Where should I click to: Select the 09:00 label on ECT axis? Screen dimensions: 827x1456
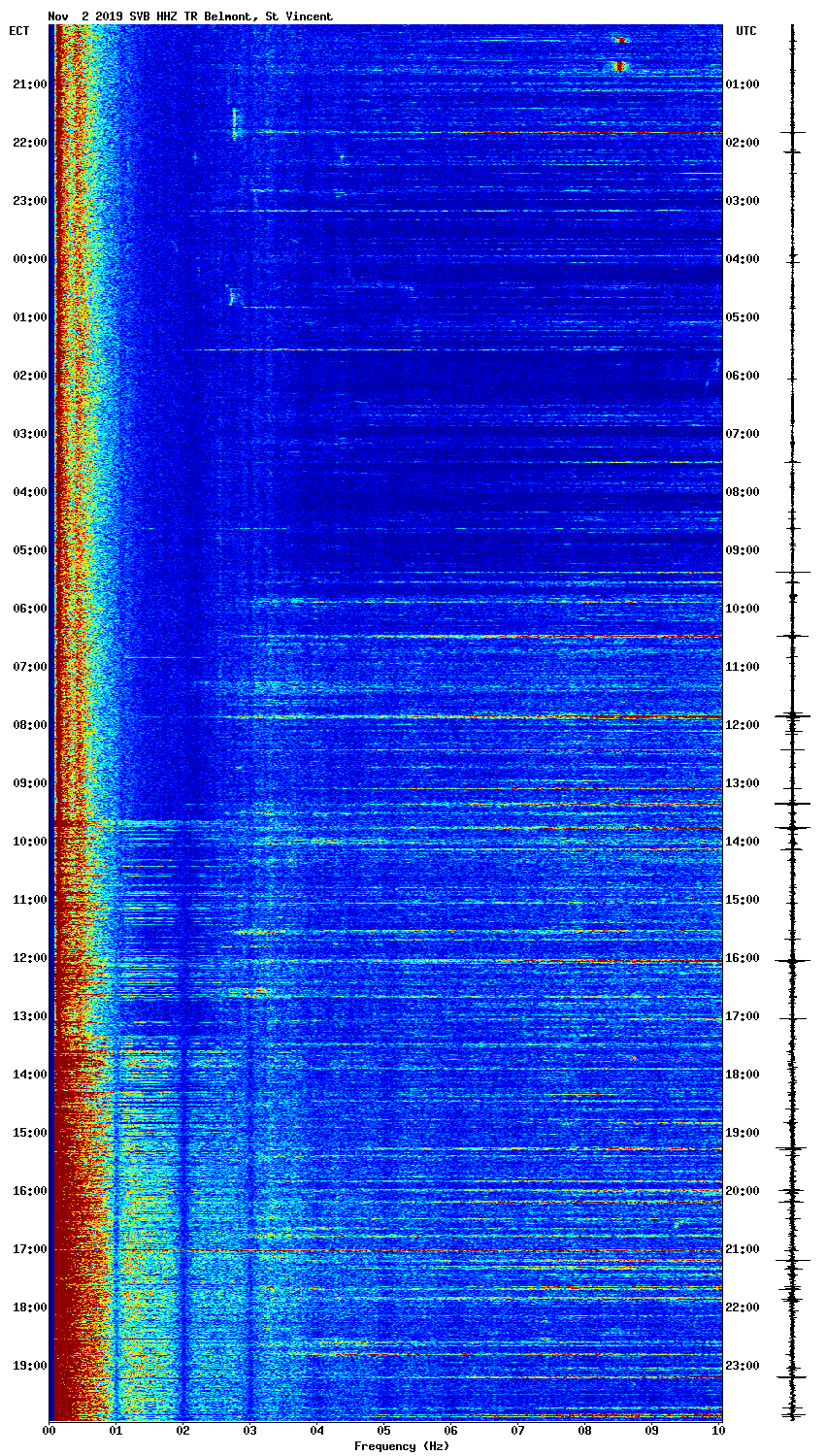pyautogui.click(x=29, y=783)
